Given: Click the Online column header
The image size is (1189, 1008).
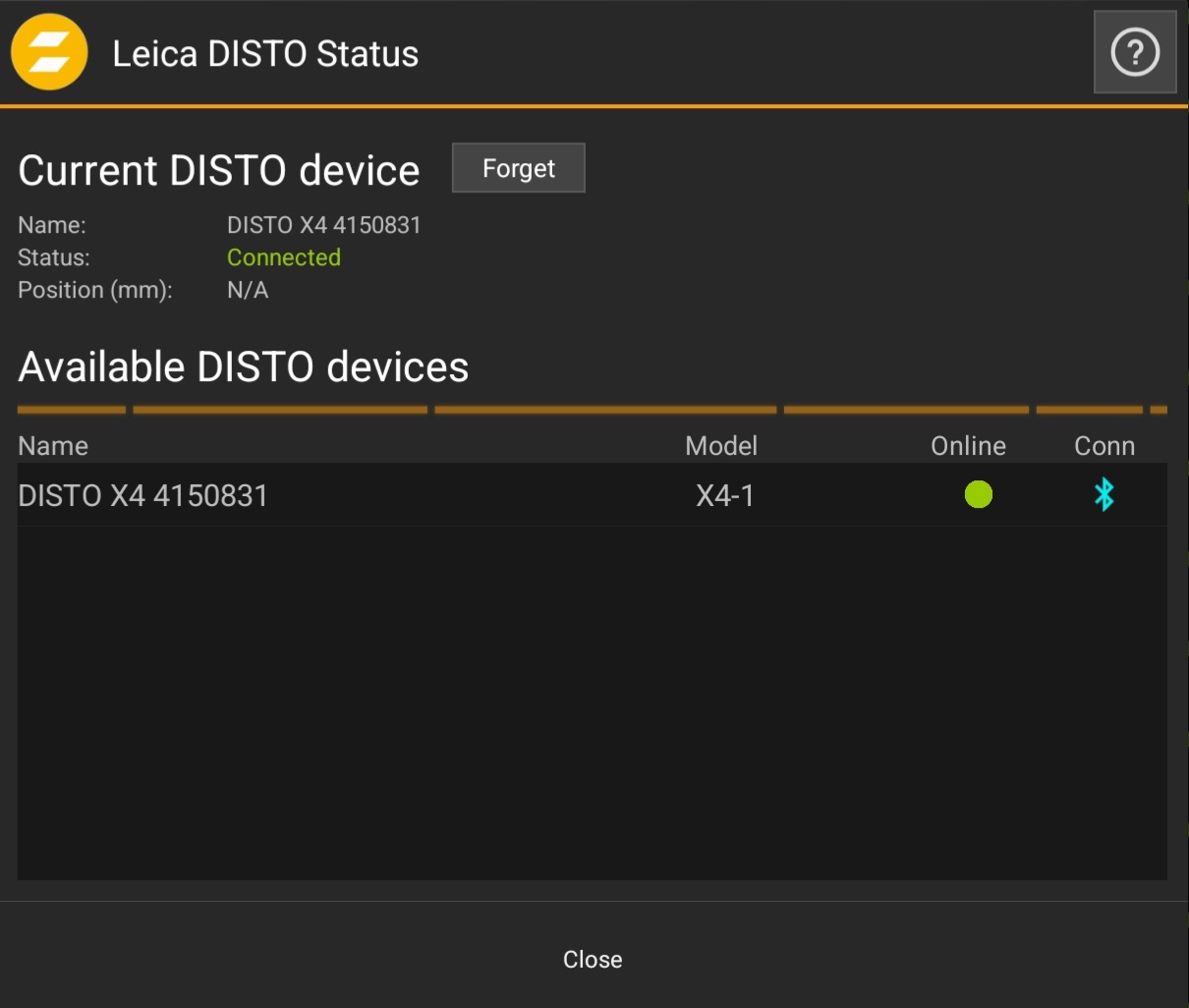Looking at the screenshot, I should click(968, 446).
